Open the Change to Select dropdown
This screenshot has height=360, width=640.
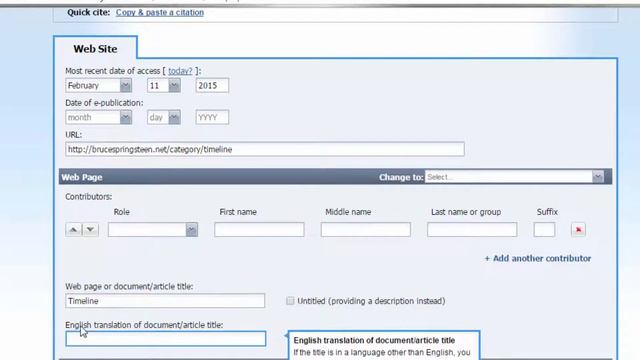(514, 177)
